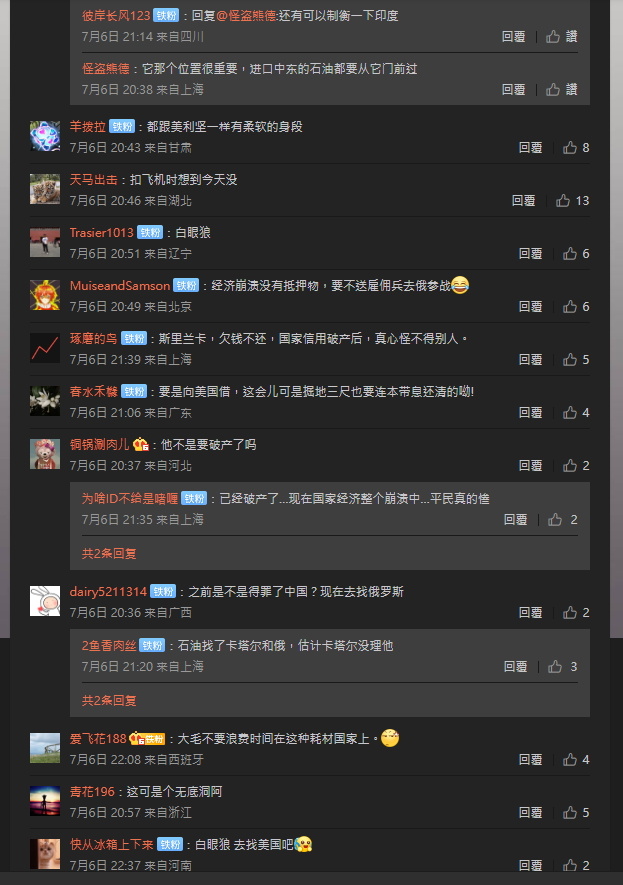View MuiseandSamson's avatar thumbnail

pos(45,295)
